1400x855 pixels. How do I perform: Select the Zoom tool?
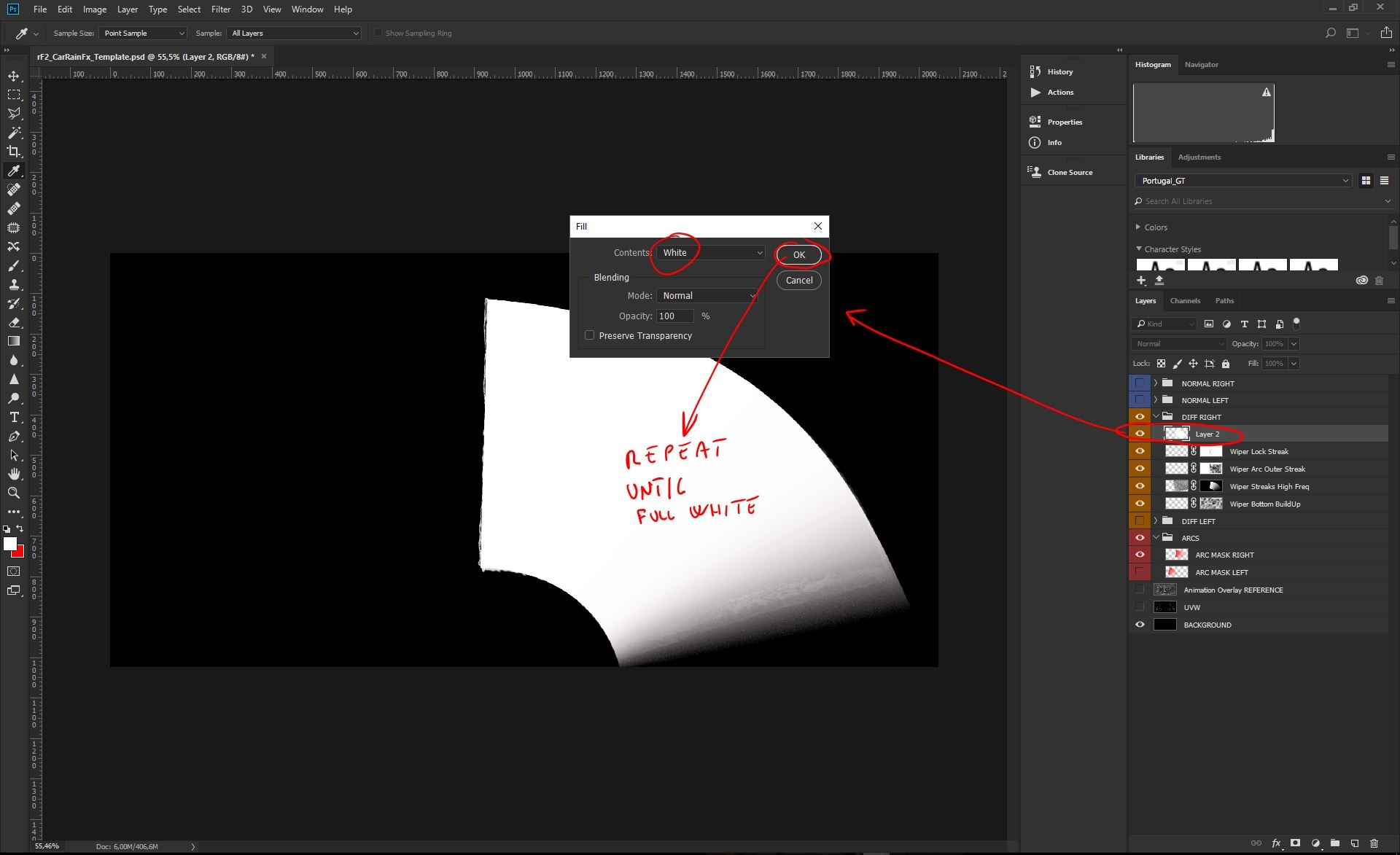(x=14, y=493)
